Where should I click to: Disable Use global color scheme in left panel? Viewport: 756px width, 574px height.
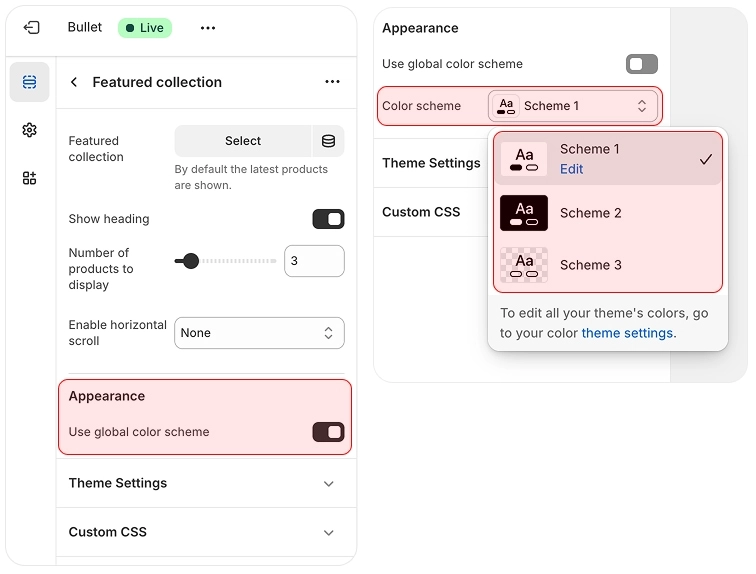328,432
